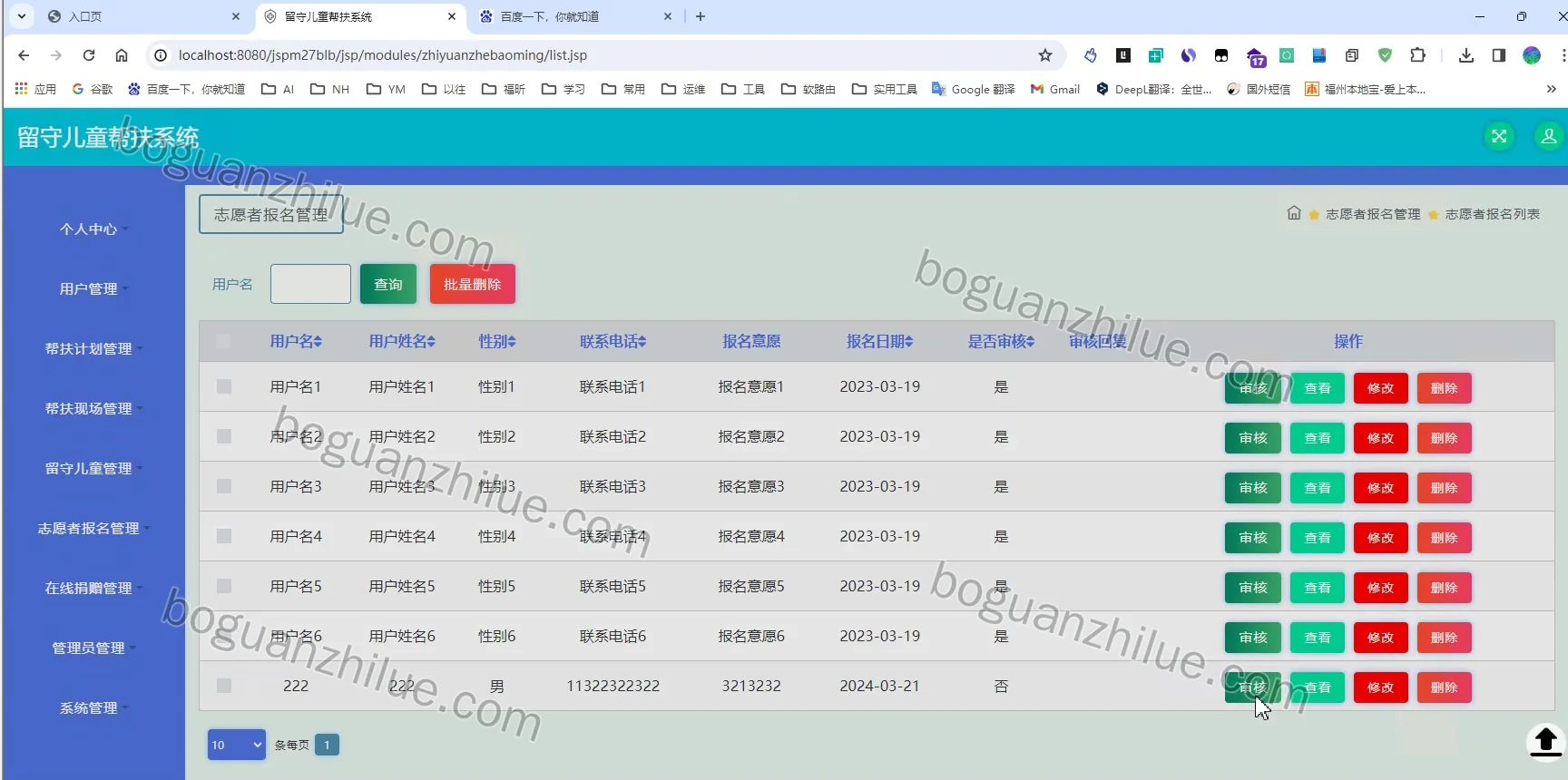Reload the page with the refresh icon
The height and width of the screenshot is (780, 1568).
[x=89, y=55]
